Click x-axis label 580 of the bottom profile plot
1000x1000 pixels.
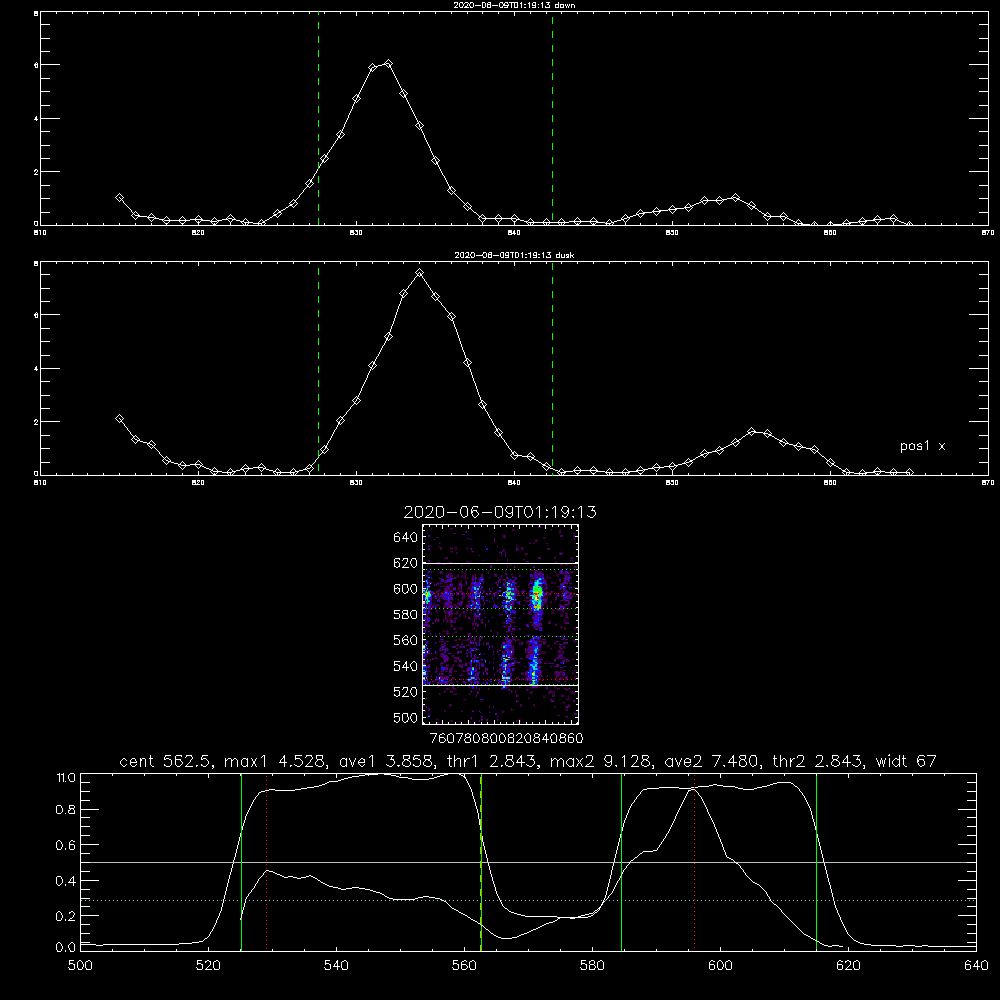(592, 966)
